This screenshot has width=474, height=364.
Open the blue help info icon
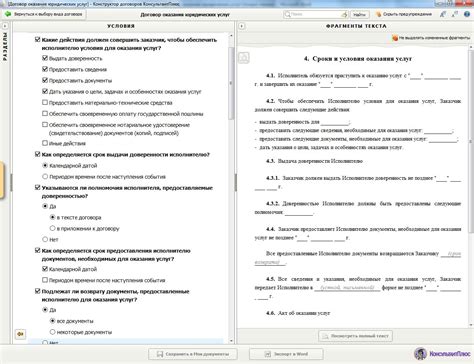click(x=467, y=14)
